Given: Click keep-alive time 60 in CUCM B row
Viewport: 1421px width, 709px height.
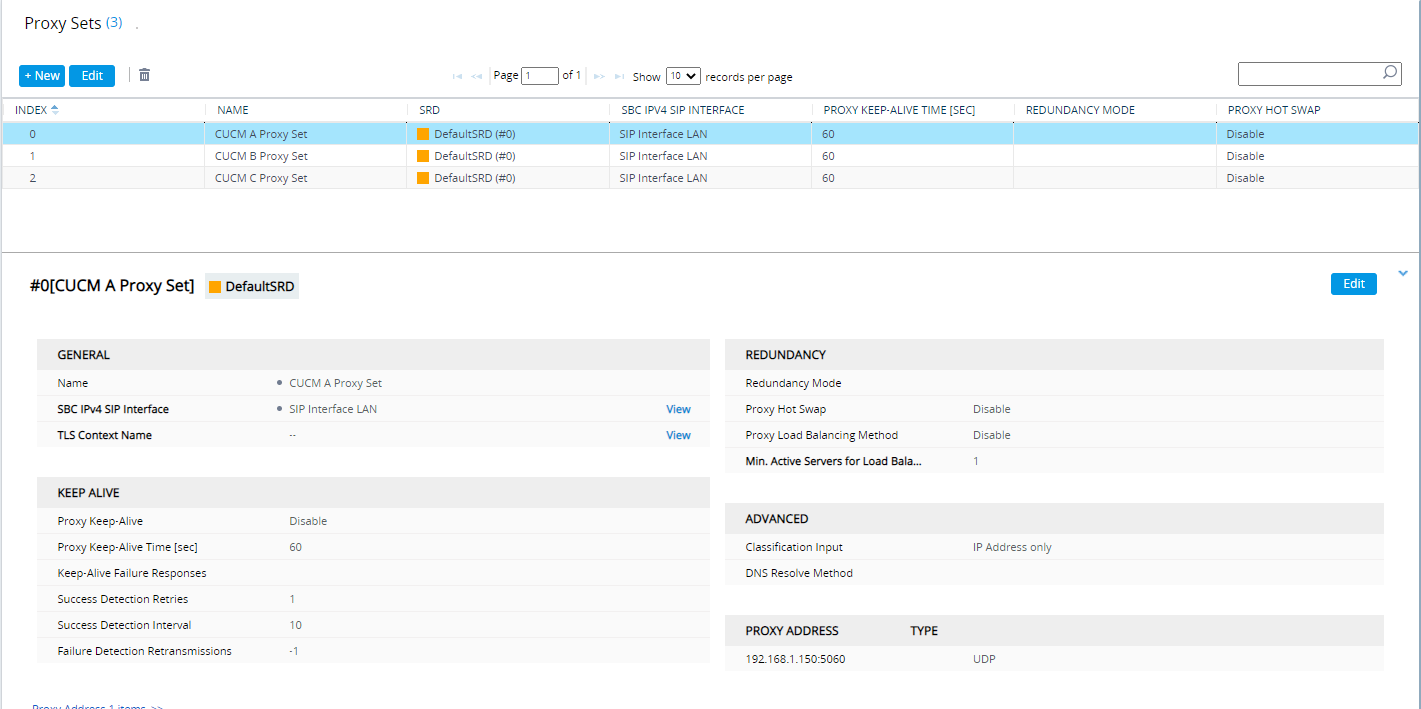Looking at the screenshot, I should click(829, 156).
